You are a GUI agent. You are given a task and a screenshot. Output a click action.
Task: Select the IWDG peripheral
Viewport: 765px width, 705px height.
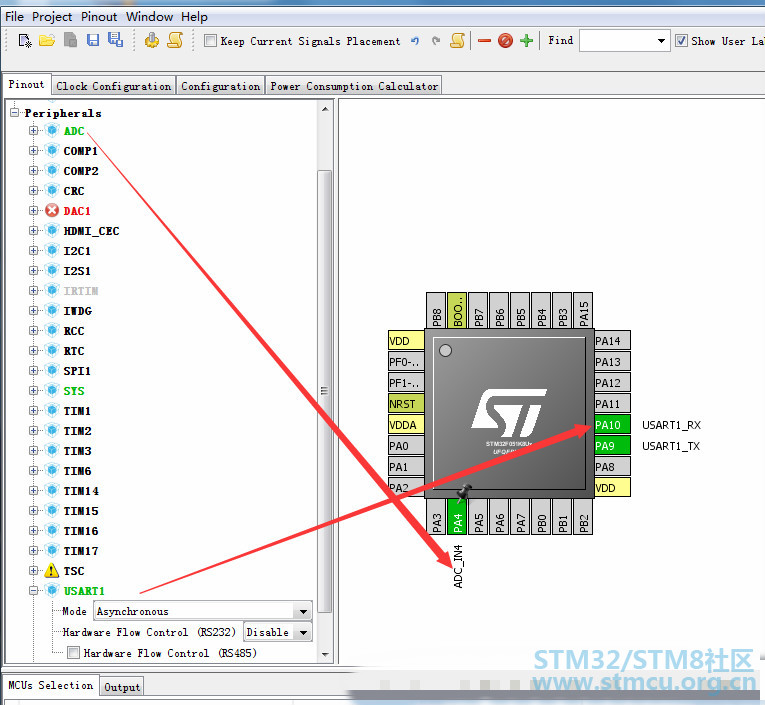(x=78, y=311)
